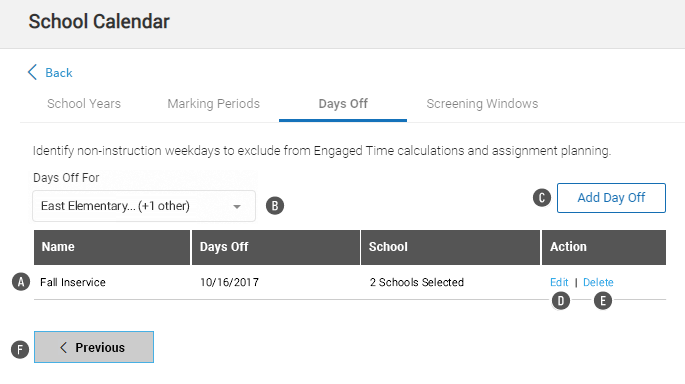Screen dimensions: 685x384
Task: Switch to the School Years tab
Action: pyautogui.click(x=84, y=104)
